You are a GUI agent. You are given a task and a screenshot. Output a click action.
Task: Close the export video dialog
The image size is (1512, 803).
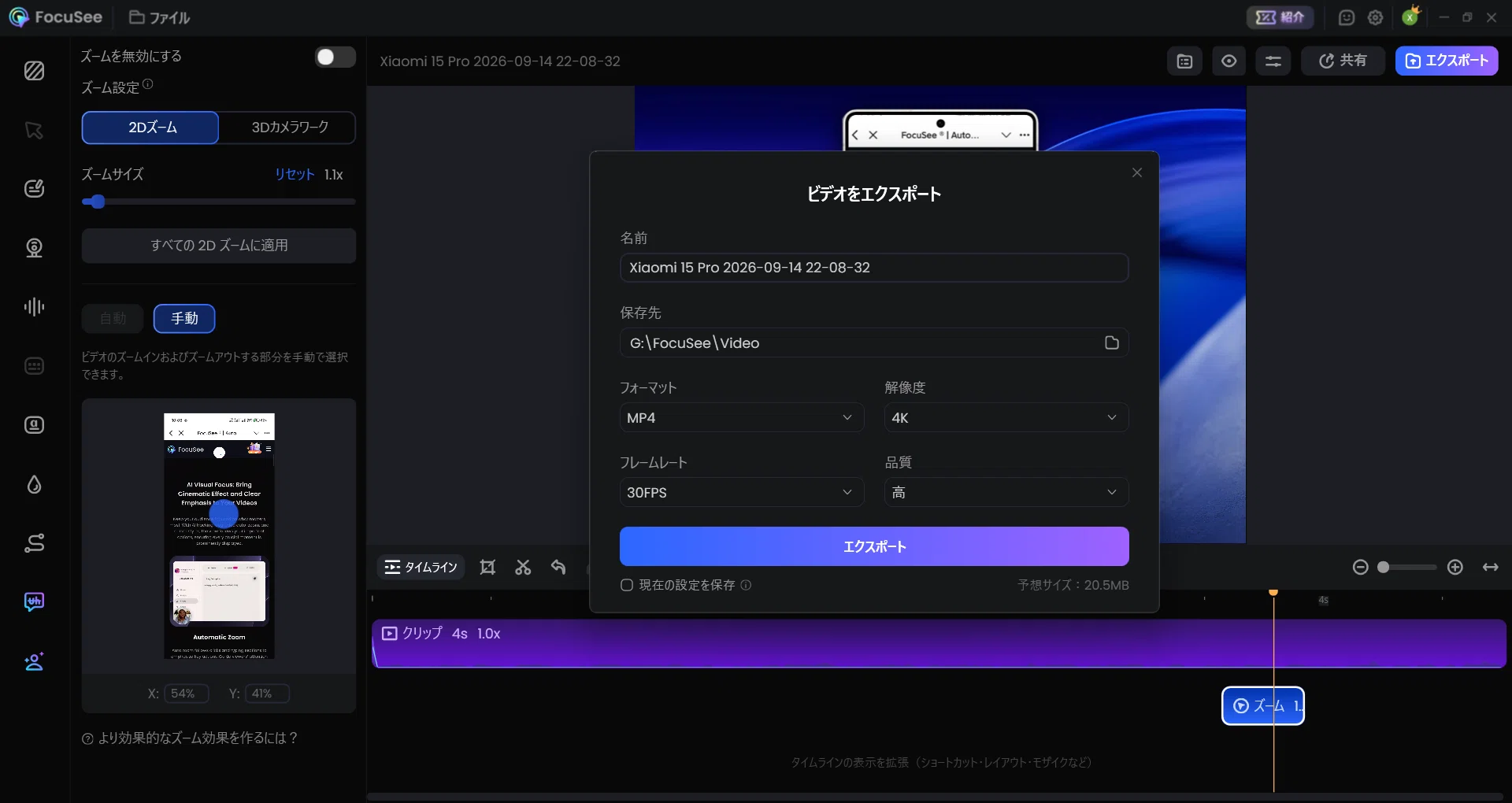(1137, 172)
